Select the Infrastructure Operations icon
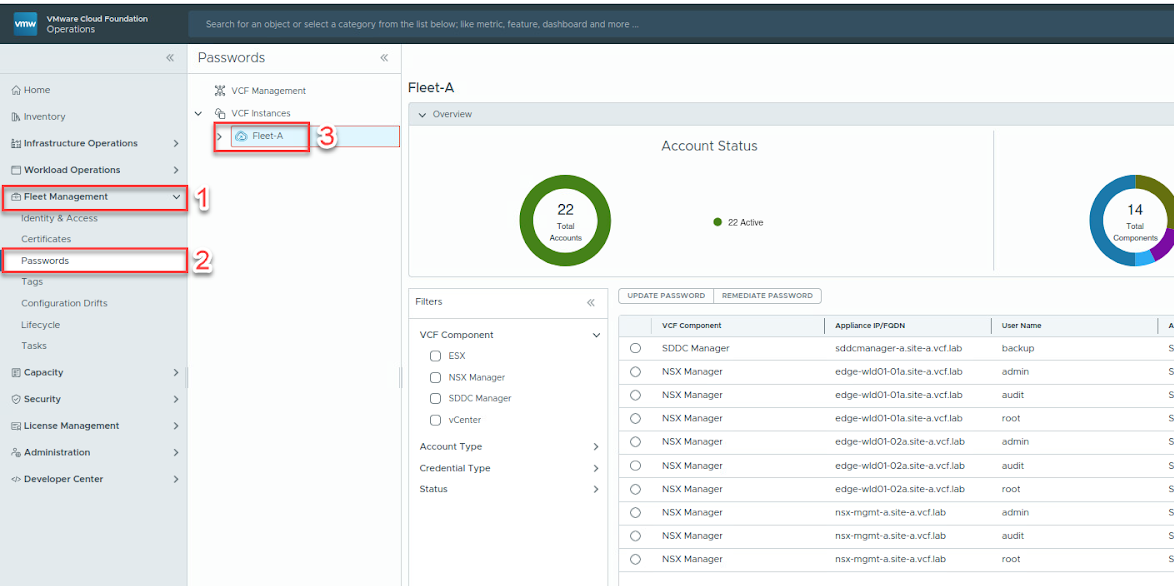1174x586 pixels. 16,143
